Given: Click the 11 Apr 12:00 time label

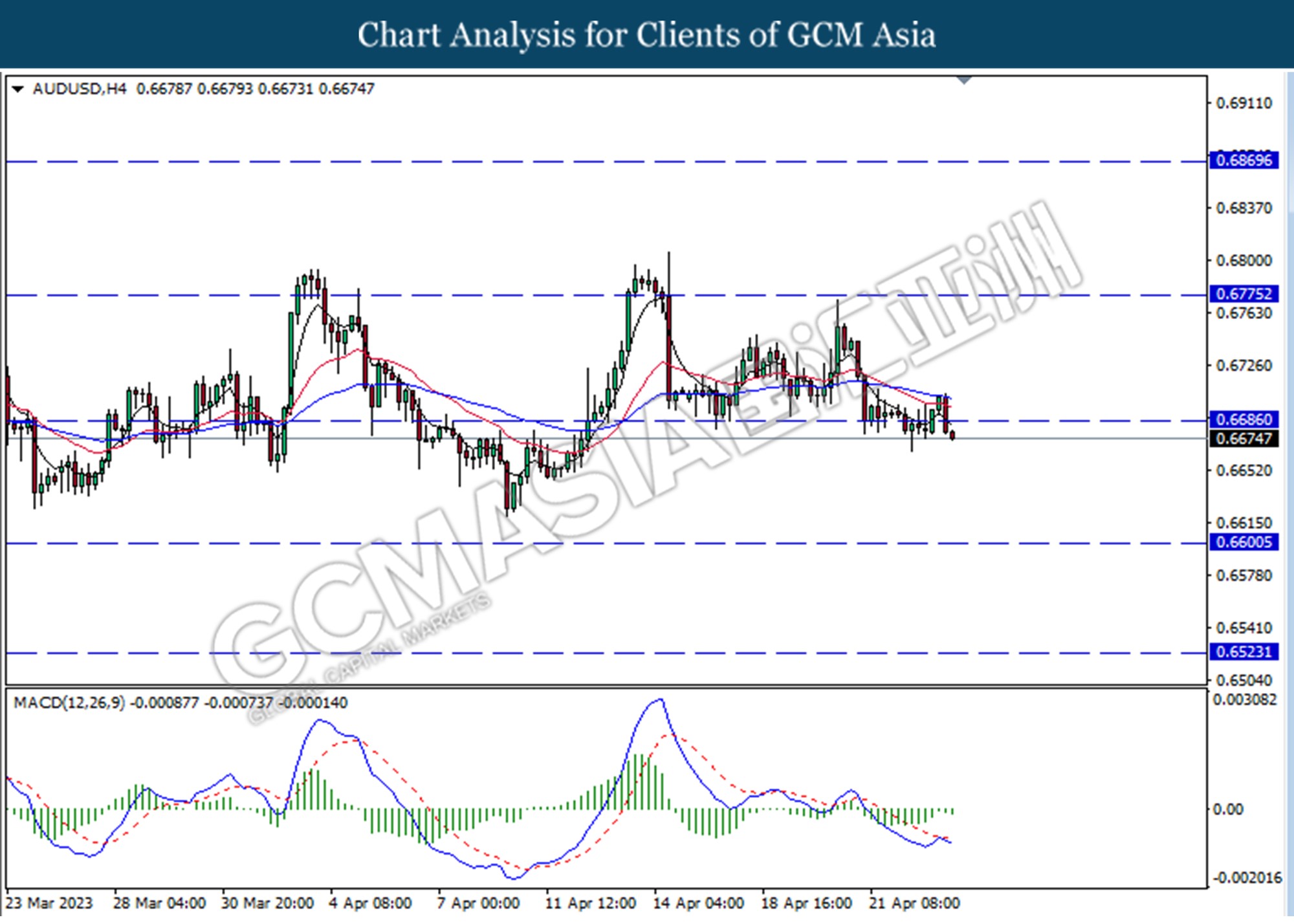Looking at the screenshot, I should (x=590, y=903).
